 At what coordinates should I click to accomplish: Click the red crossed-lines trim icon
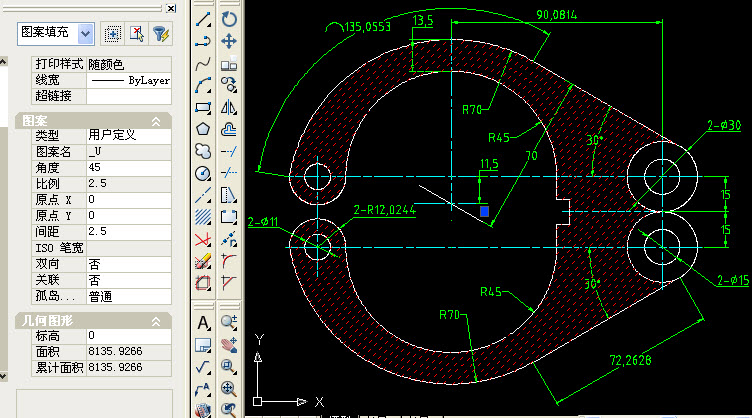[203, 239]
